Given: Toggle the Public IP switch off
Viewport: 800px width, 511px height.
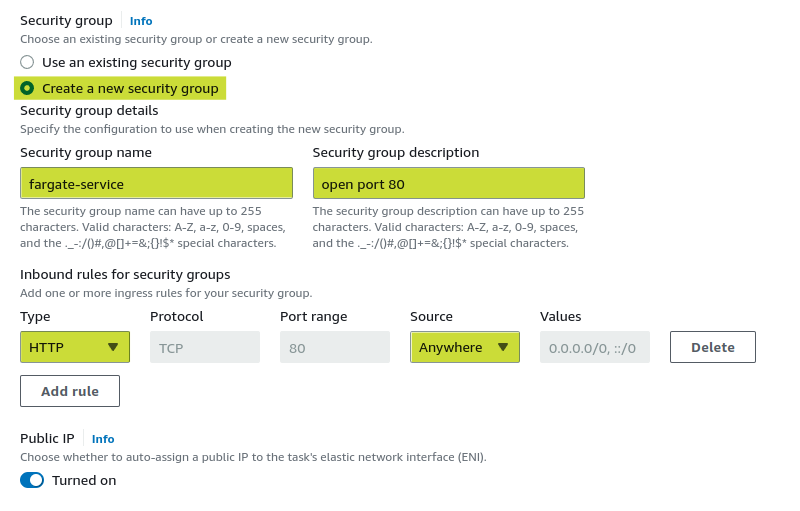Looking at the screenshot, I should click(32, 480).
